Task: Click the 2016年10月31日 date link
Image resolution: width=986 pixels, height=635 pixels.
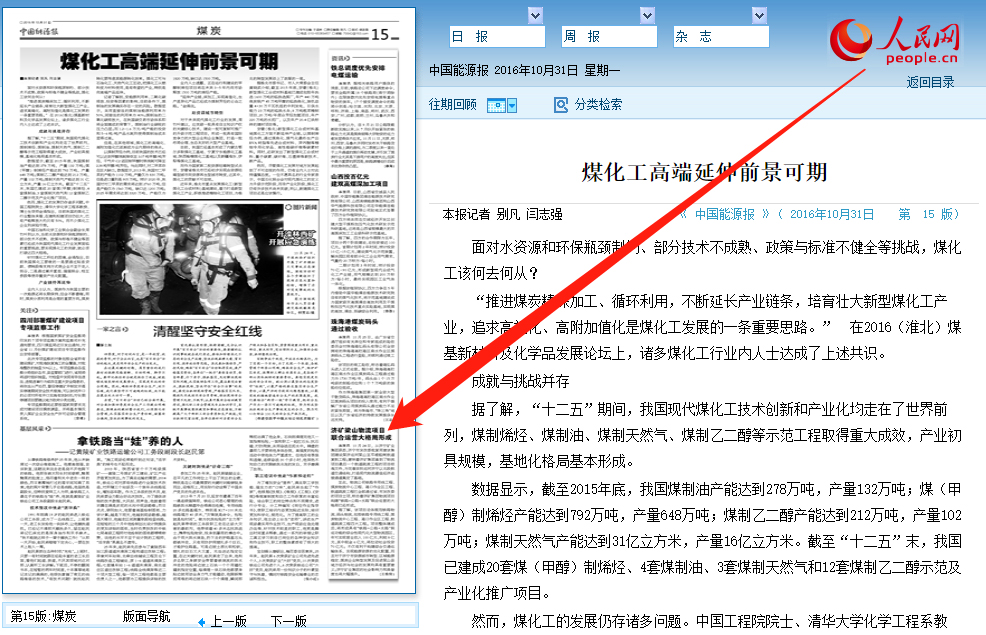Action: (x=831, y=214)
